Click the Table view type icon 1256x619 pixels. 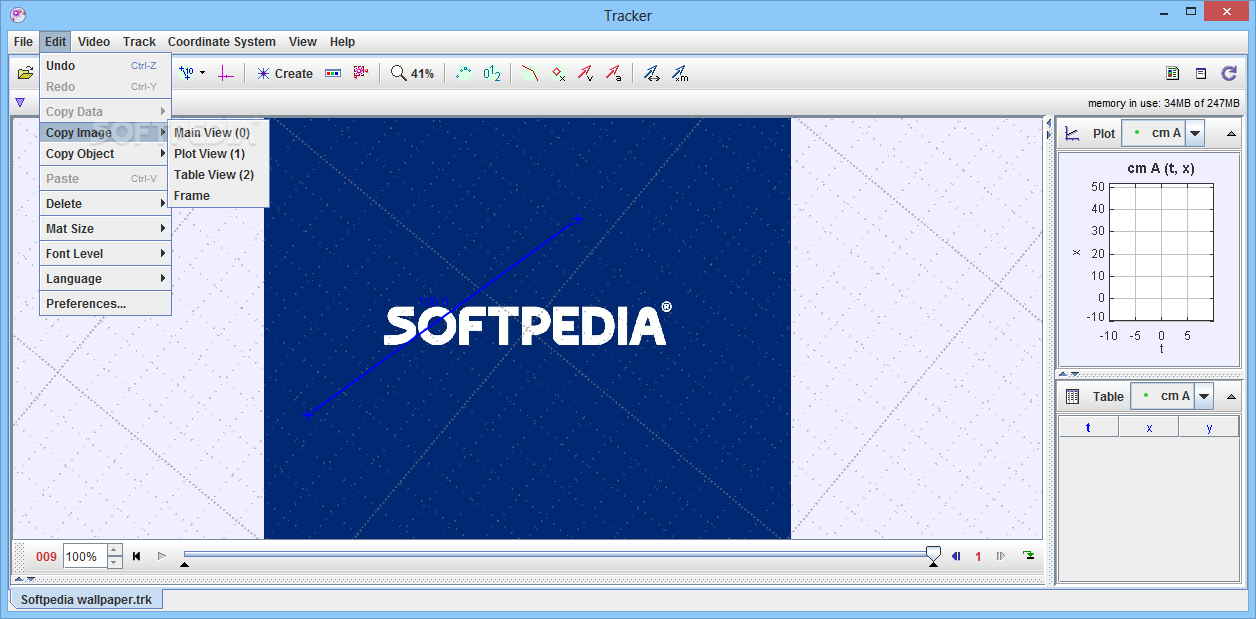[x=1072, y=397]
